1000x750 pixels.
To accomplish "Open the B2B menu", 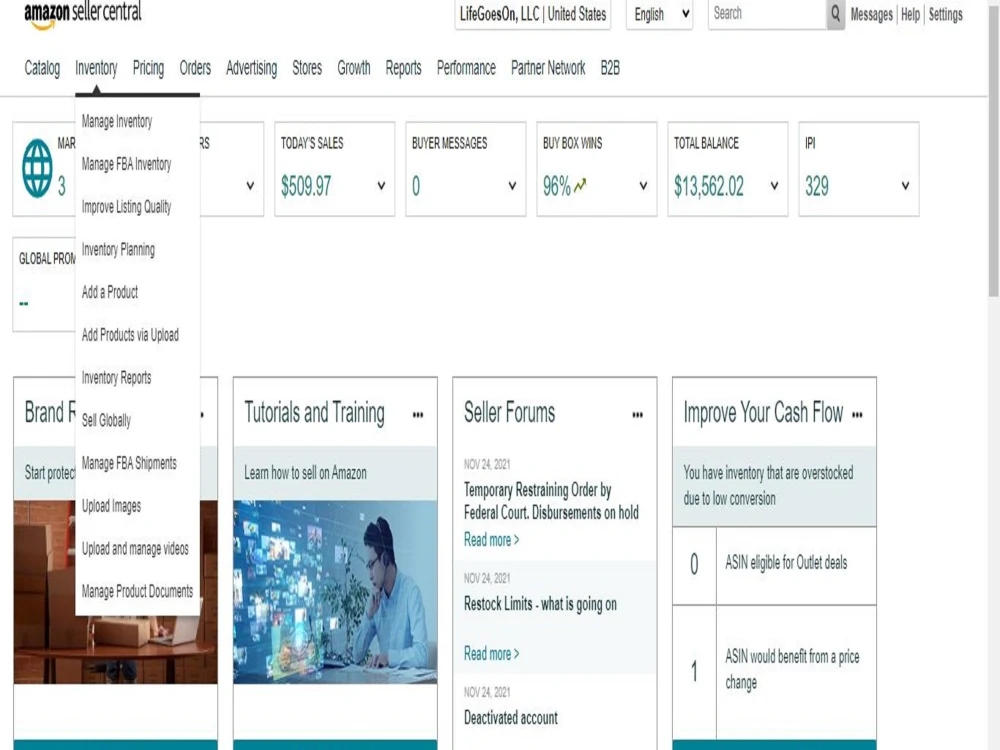I will [x=610, y=68].
